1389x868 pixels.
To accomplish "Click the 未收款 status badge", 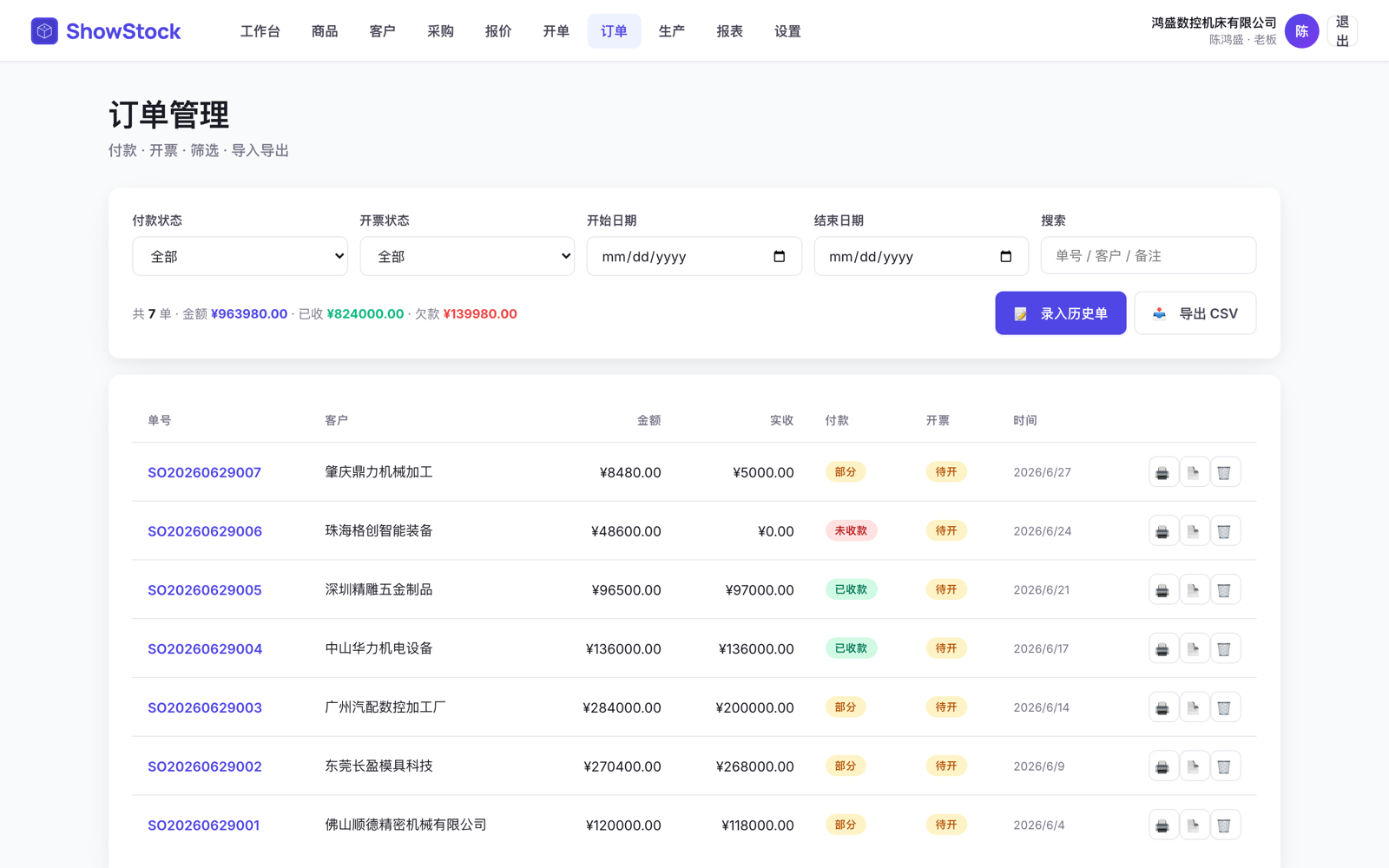I will (x=851, y=530).
